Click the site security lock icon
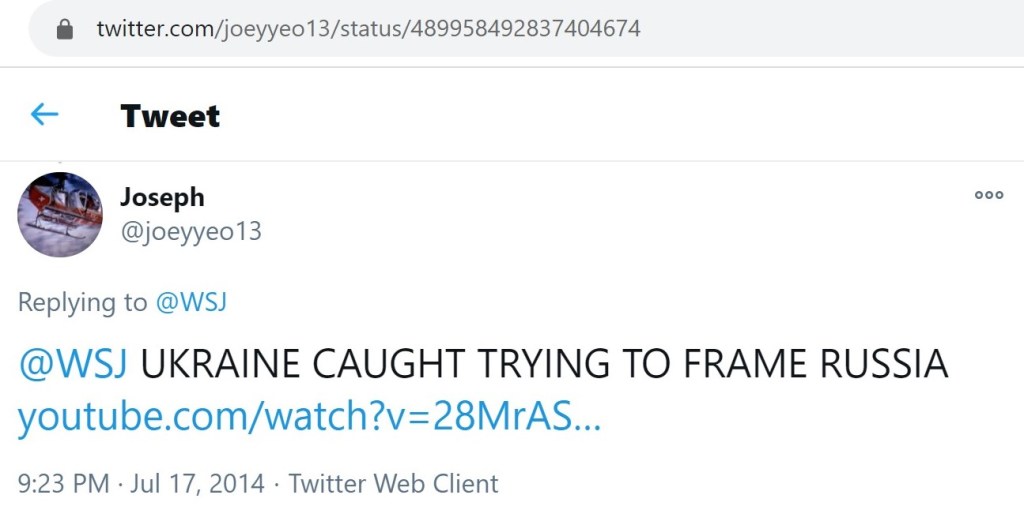 [65, 29]
